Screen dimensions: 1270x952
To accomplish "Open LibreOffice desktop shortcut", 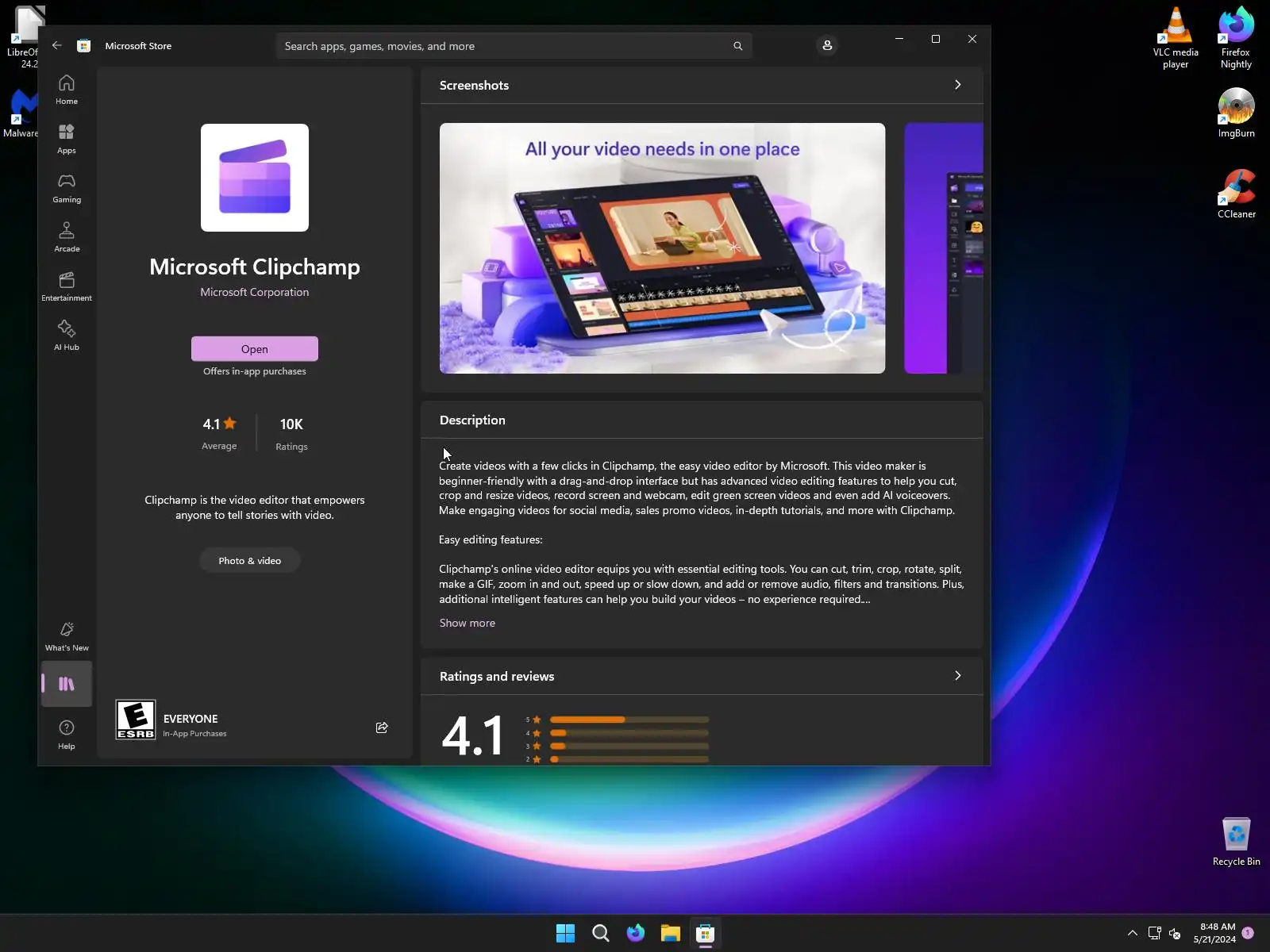I will pos(22,38).
